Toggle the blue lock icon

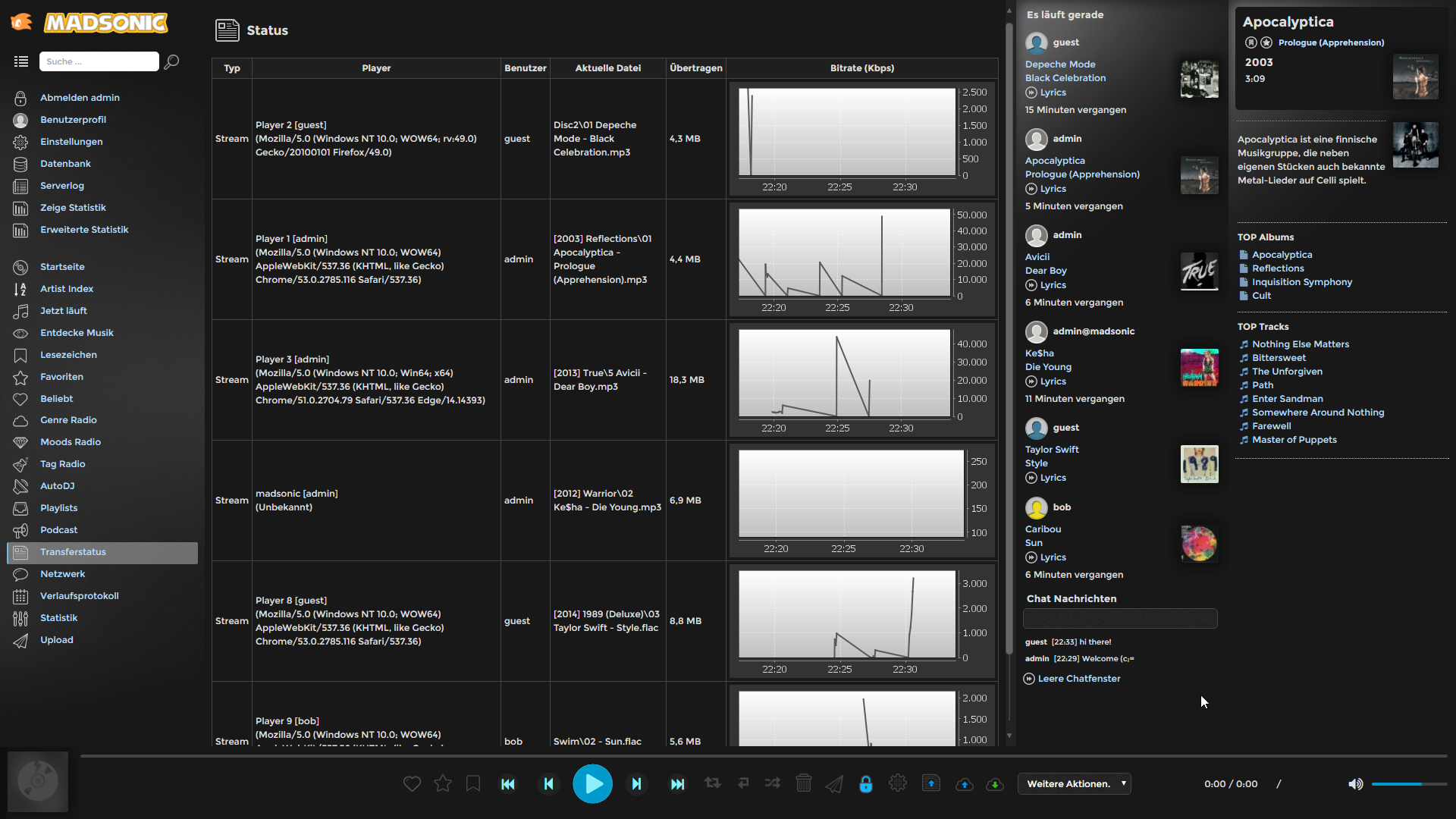(x=866, y=784)
